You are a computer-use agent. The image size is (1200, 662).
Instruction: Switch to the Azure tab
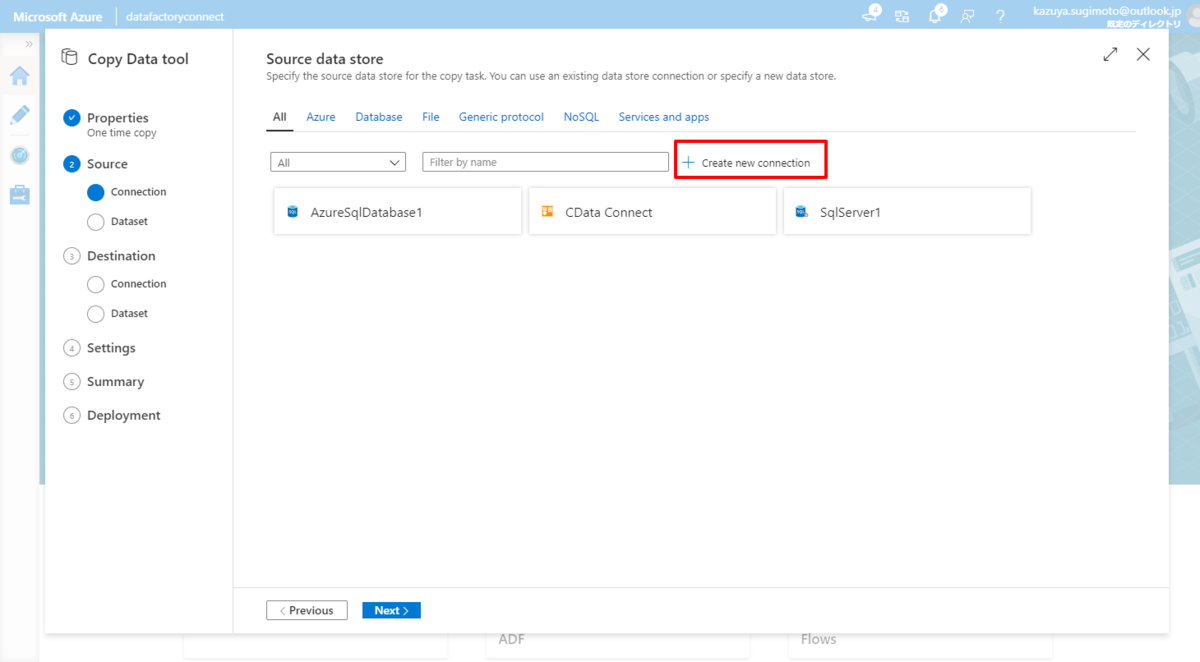[x=321, y=117]
